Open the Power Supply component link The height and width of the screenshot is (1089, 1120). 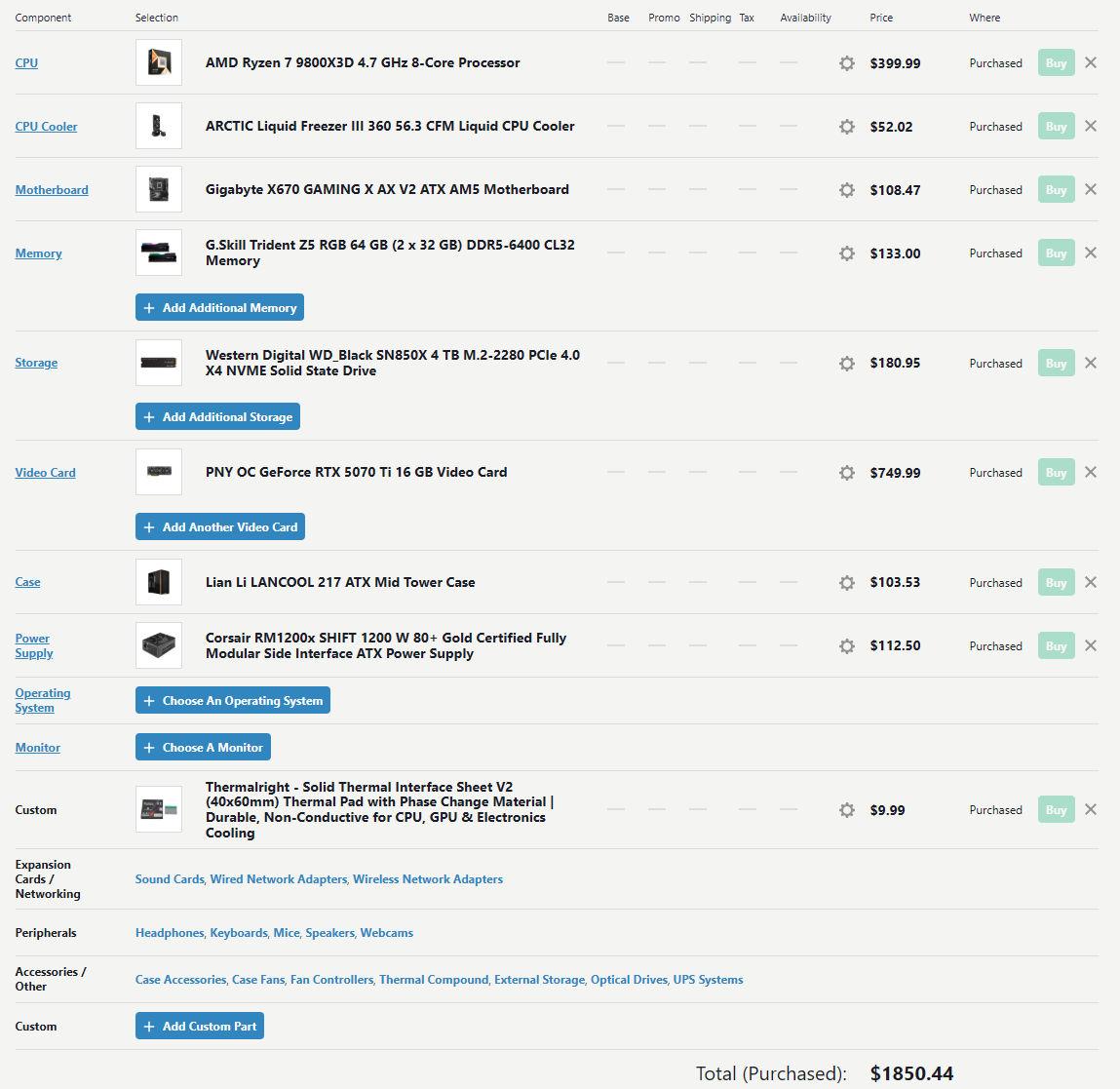pos(33,646)
